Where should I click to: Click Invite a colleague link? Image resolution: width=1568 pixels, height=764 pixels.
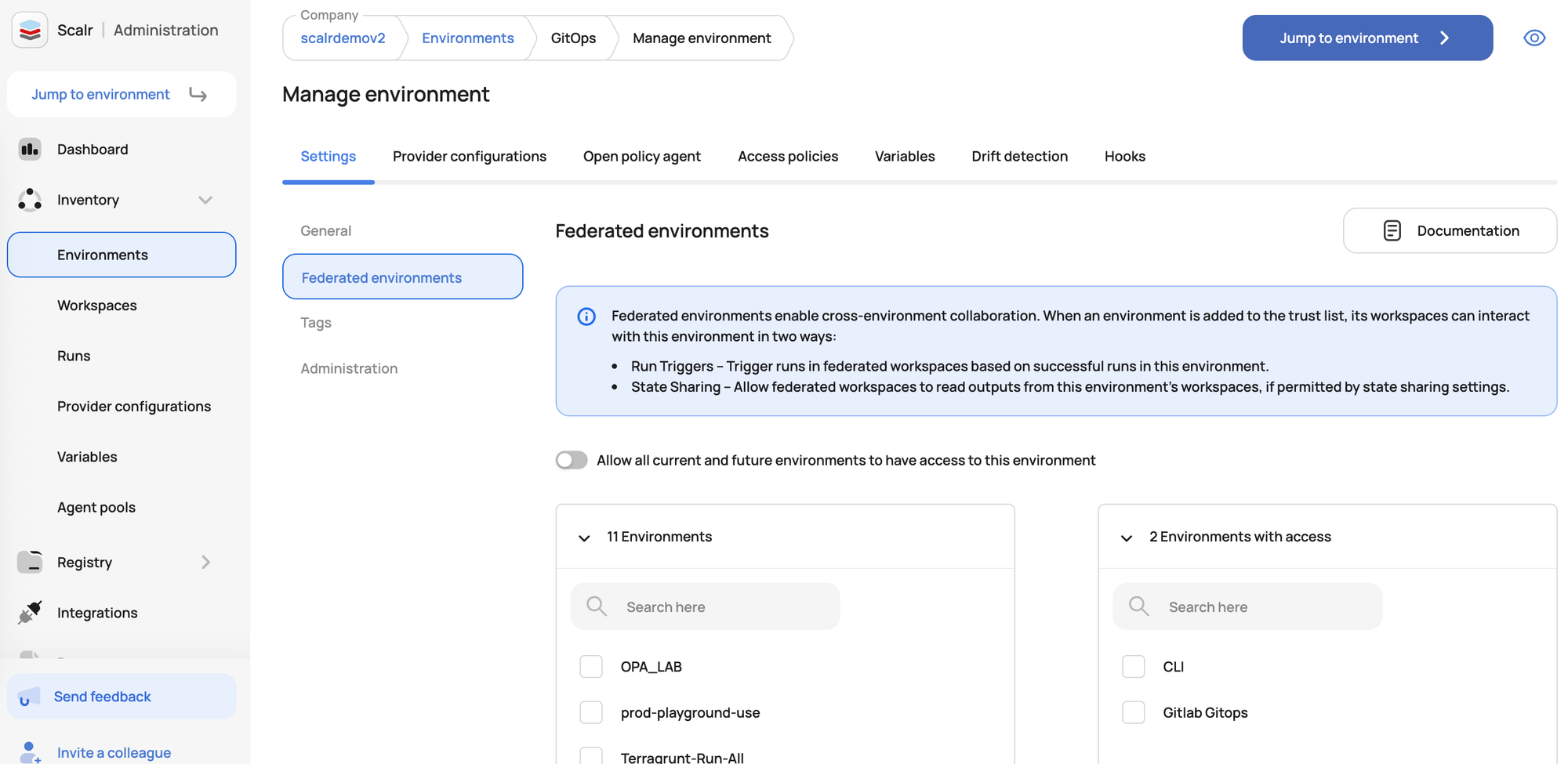(x=114, y=752)
